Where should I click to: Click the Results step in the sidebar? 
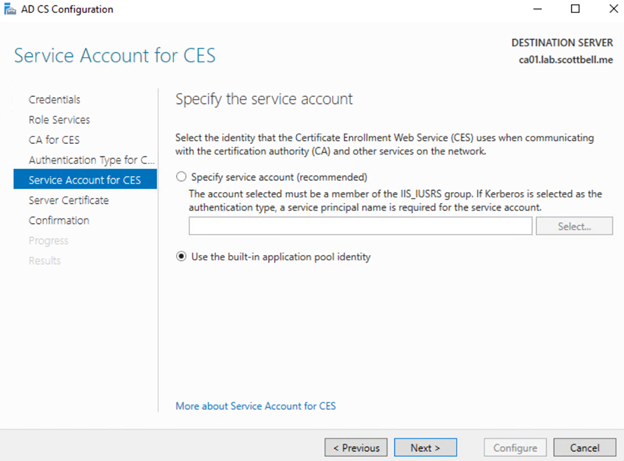point(44,260)
